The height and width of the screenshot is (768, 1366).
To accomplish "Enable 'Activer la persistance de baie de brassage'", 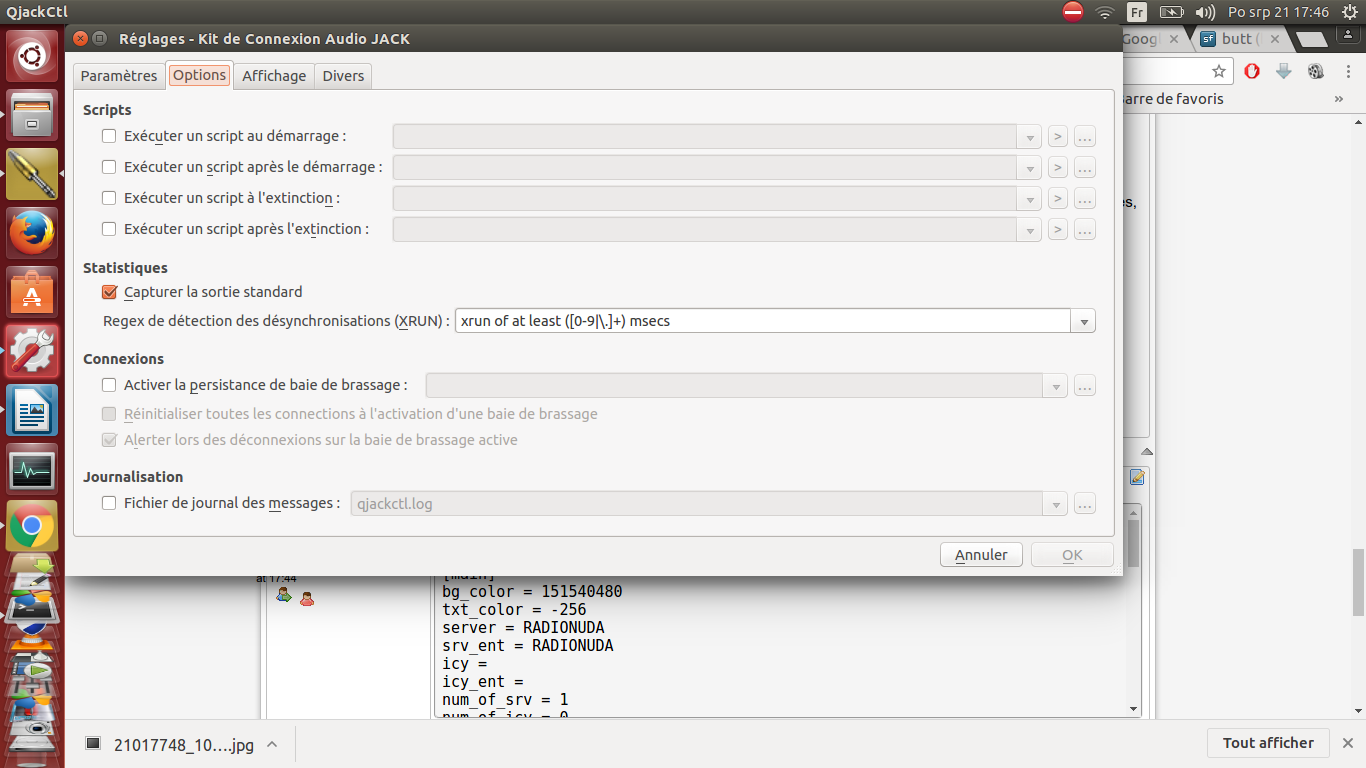I will (x=109, y=385).
